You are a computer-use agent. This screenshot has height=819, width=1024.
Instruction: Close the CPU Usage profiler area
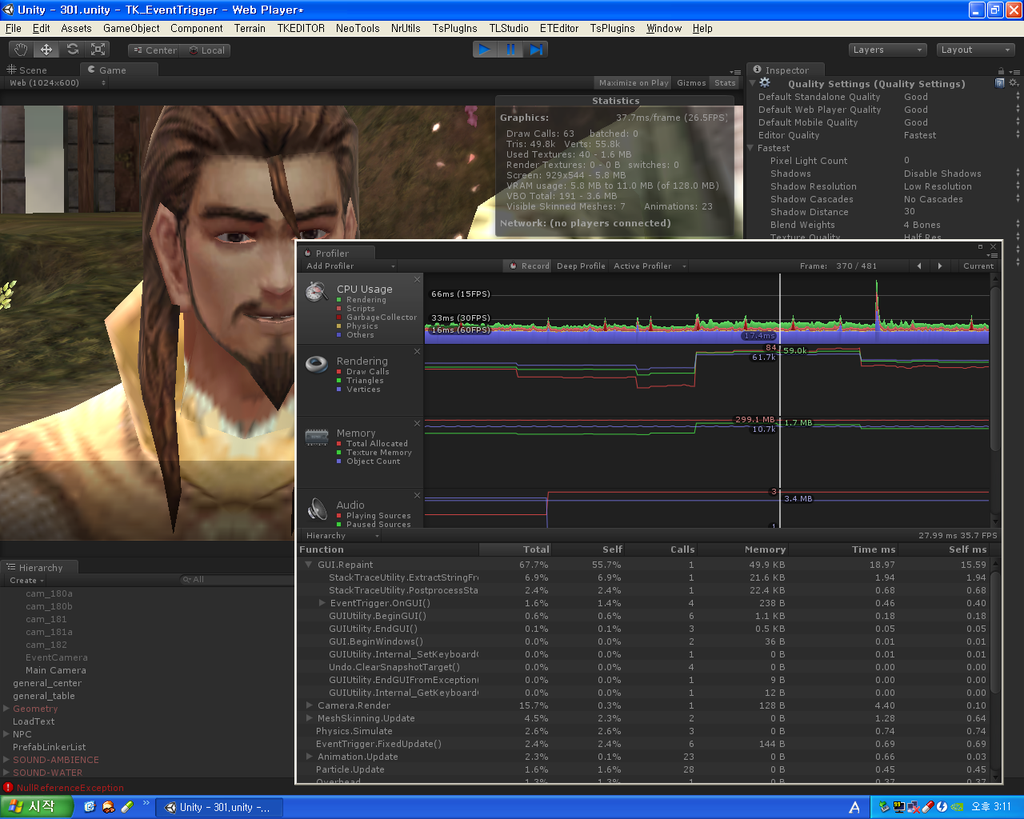(417, 280)
